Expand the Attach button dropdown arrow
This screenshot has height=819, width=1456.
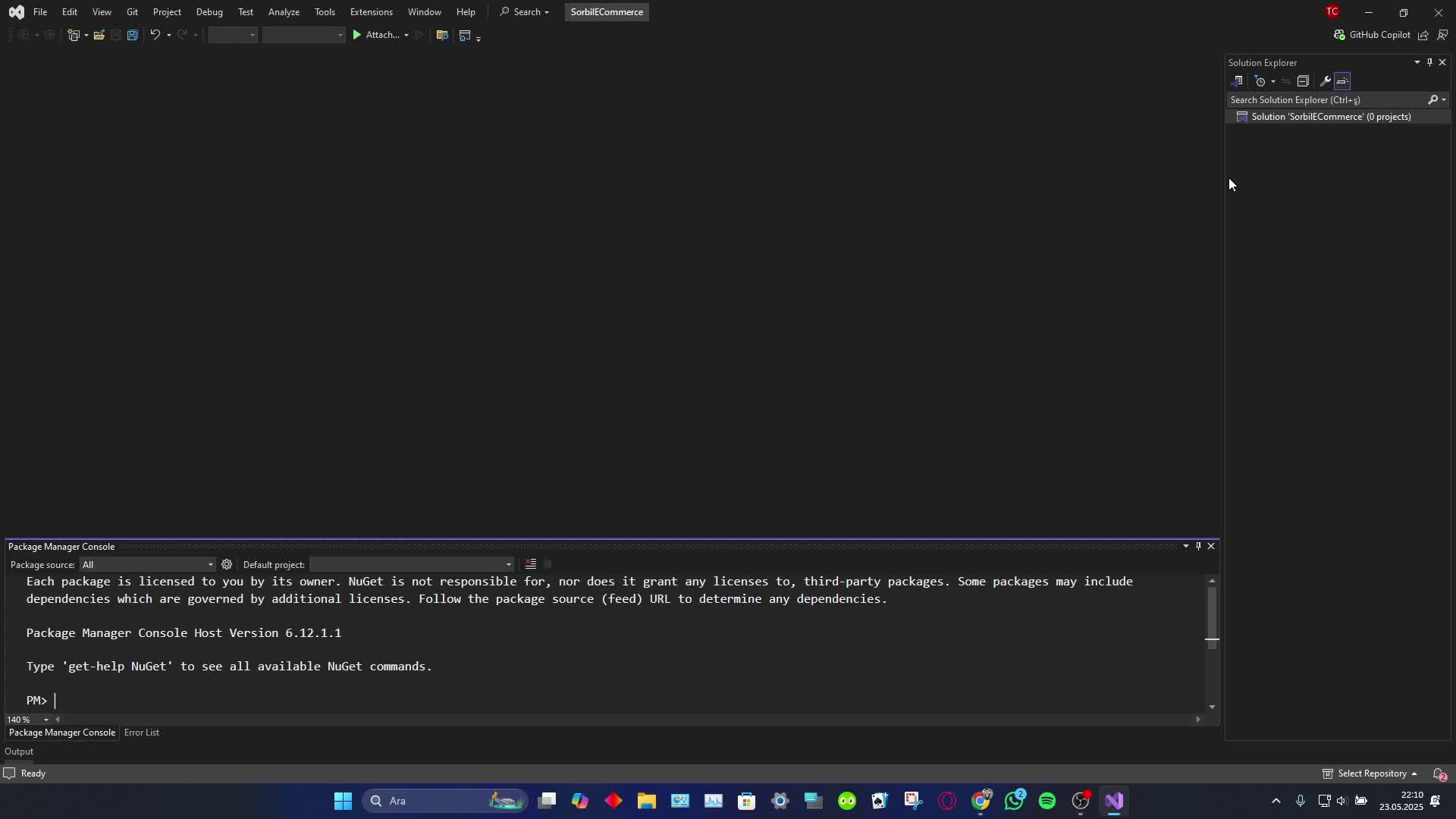[406, 35]
